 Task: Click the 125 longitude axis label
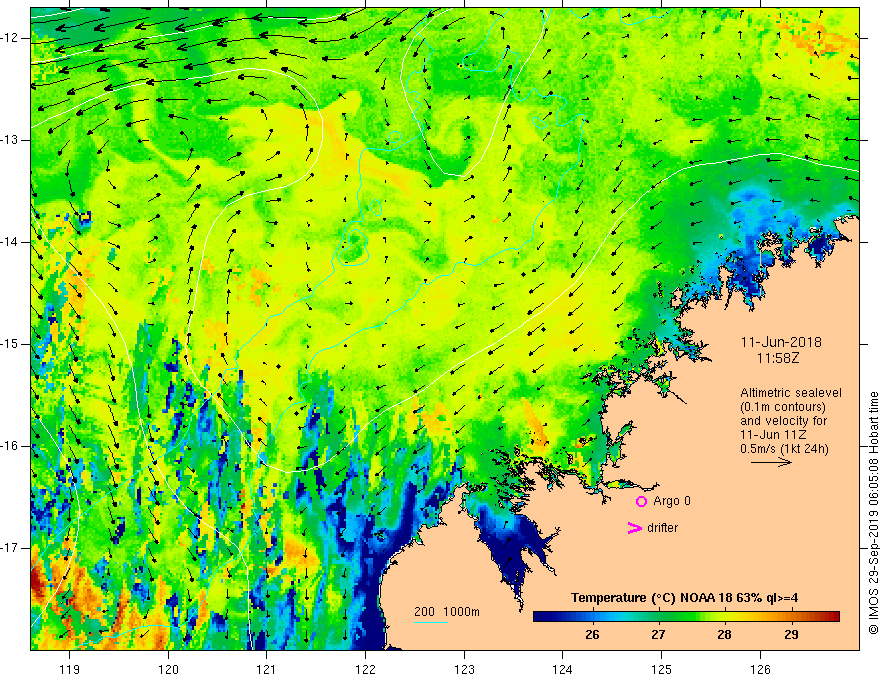coord(662,669)
